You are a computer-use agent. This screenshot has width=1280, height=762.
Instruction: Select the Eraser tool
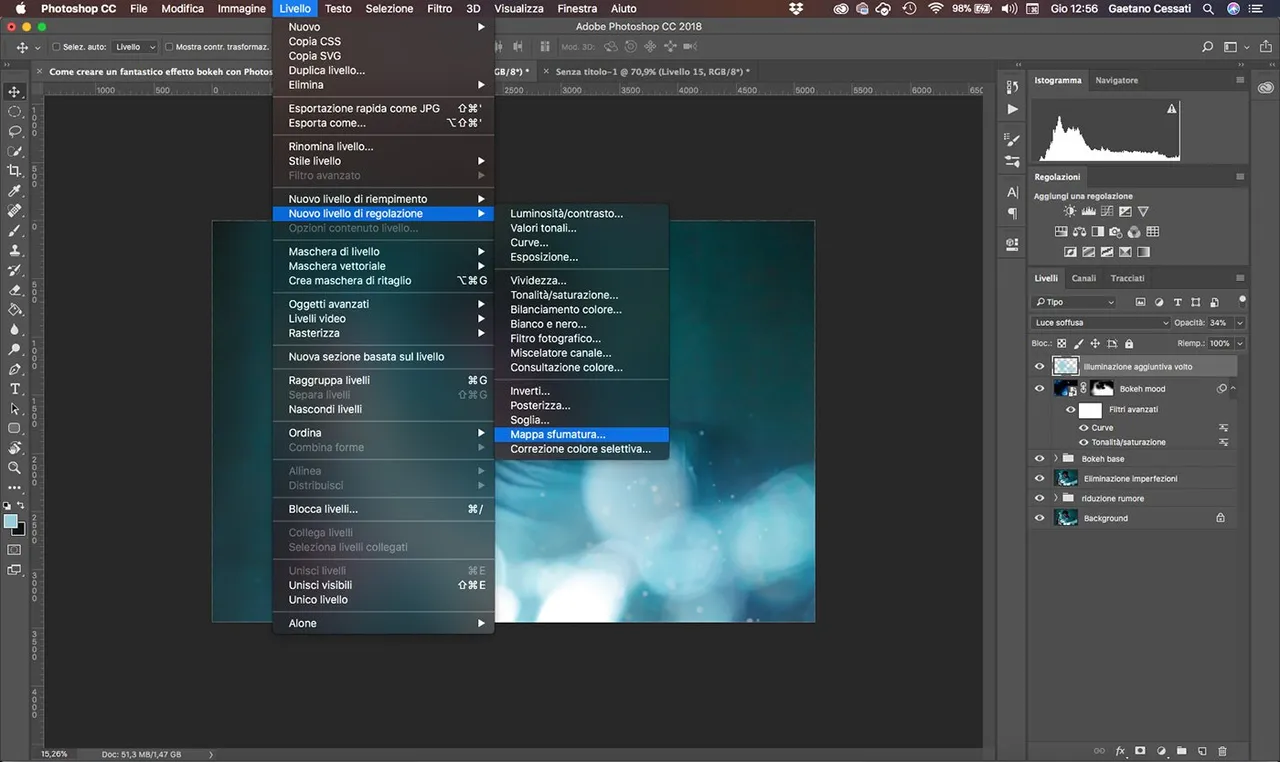(15, 289)
